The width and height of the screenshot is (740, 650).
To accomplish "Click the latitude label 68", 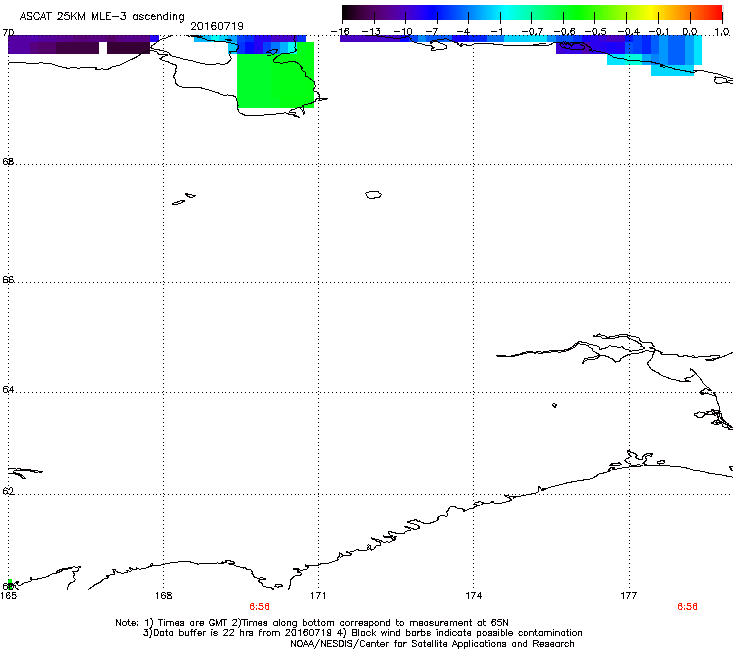I will pyautogui.click(x=8, y=162).
